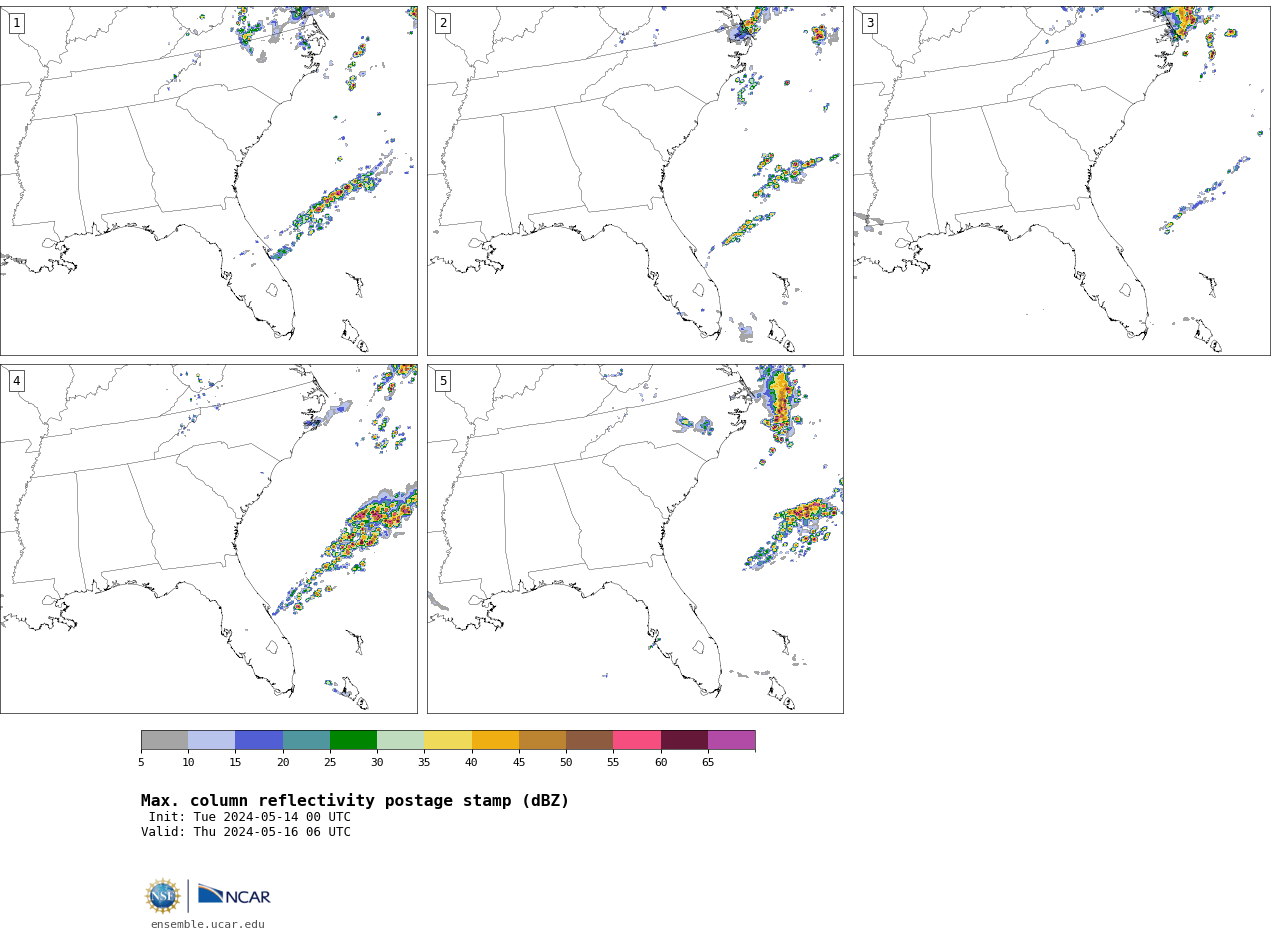This screenshot has width=1280, height=936.
Task: Open ensemble member 1 postage stamp map
Action: click(208, 181)
